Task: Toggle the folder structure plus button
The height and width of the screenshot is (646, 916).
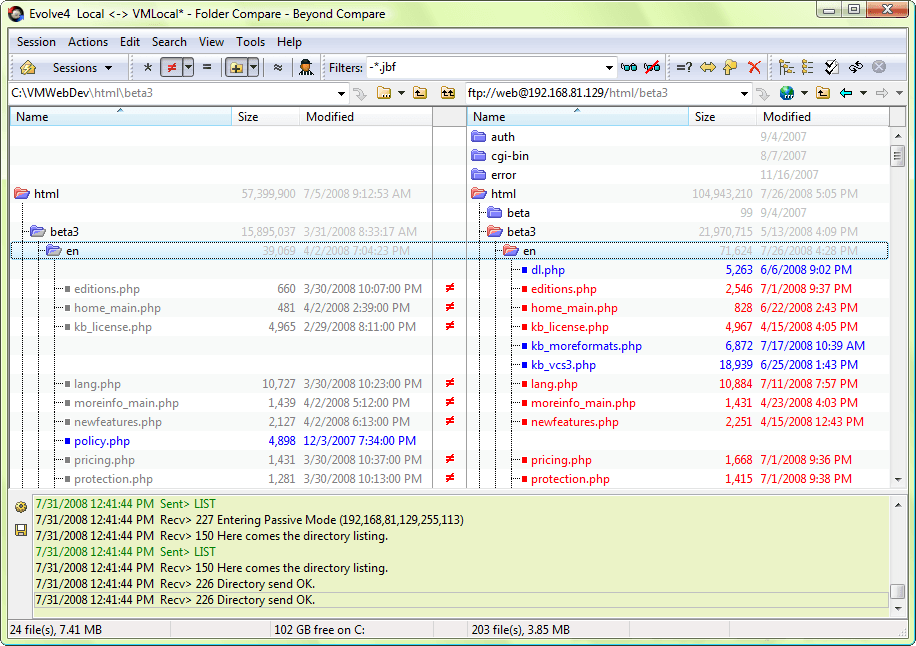Action: tap(236, 68)
